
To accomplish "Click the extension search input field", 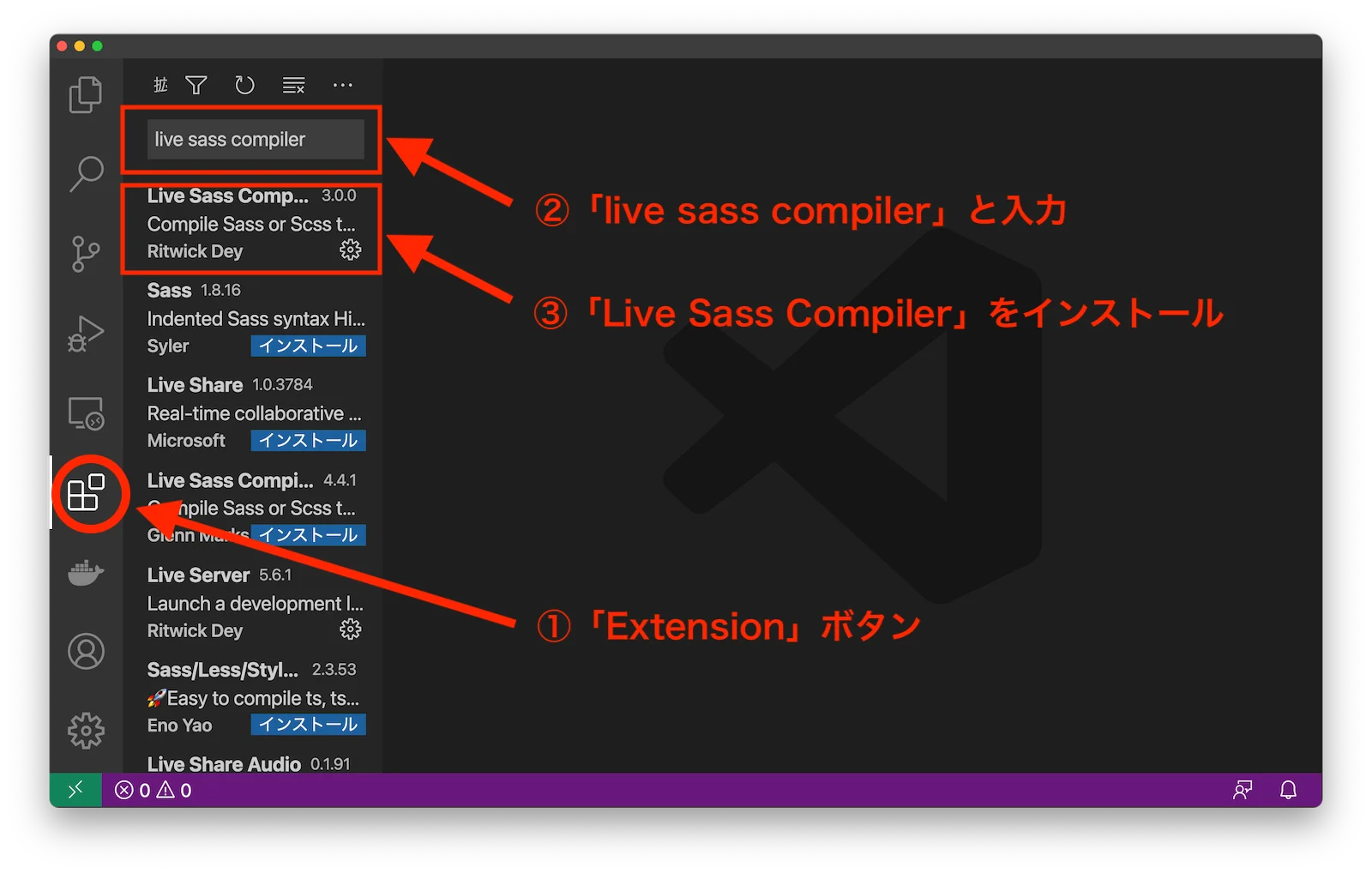I will point(257,139).
